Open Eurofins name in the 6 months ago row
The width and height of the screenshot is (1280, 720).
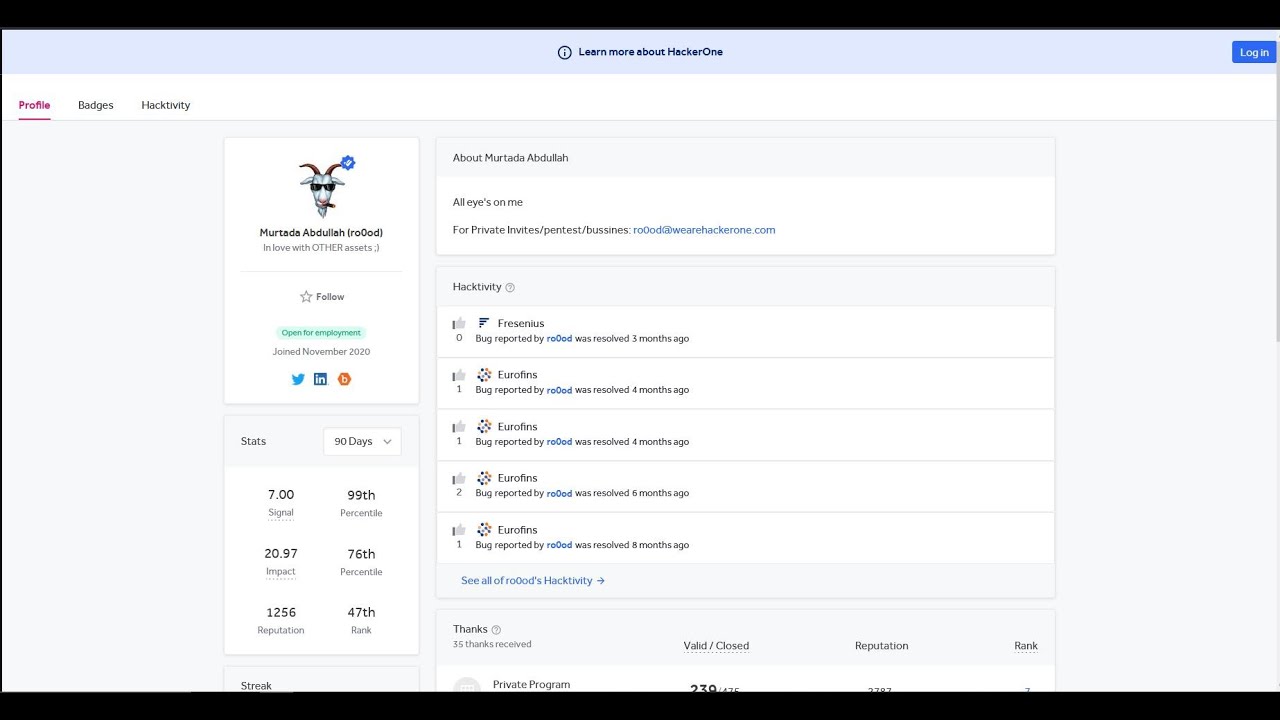pyautogui.click(x=518, y=478)
